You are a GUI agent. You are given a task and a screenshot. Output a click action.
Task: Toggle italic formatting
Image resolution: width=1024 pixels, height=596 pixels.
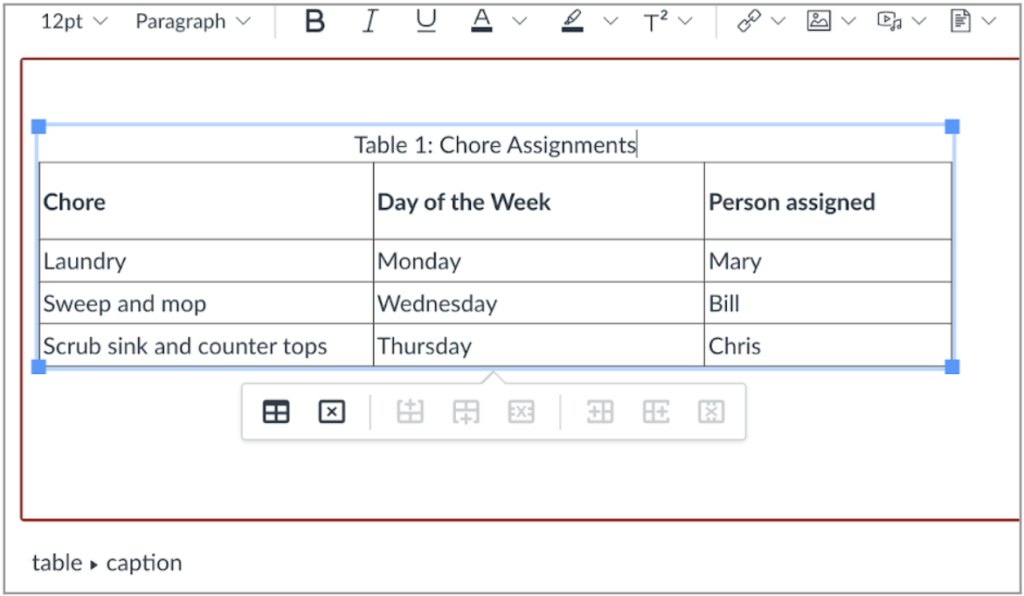tap(369, 21)
